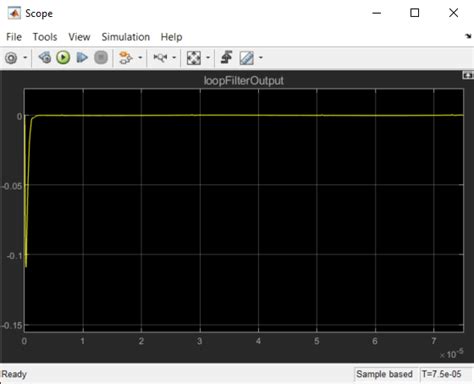Screen dimensions: 474x384
Task: Click the Cursor Measurements icon
Action: (x=247, y=58)
